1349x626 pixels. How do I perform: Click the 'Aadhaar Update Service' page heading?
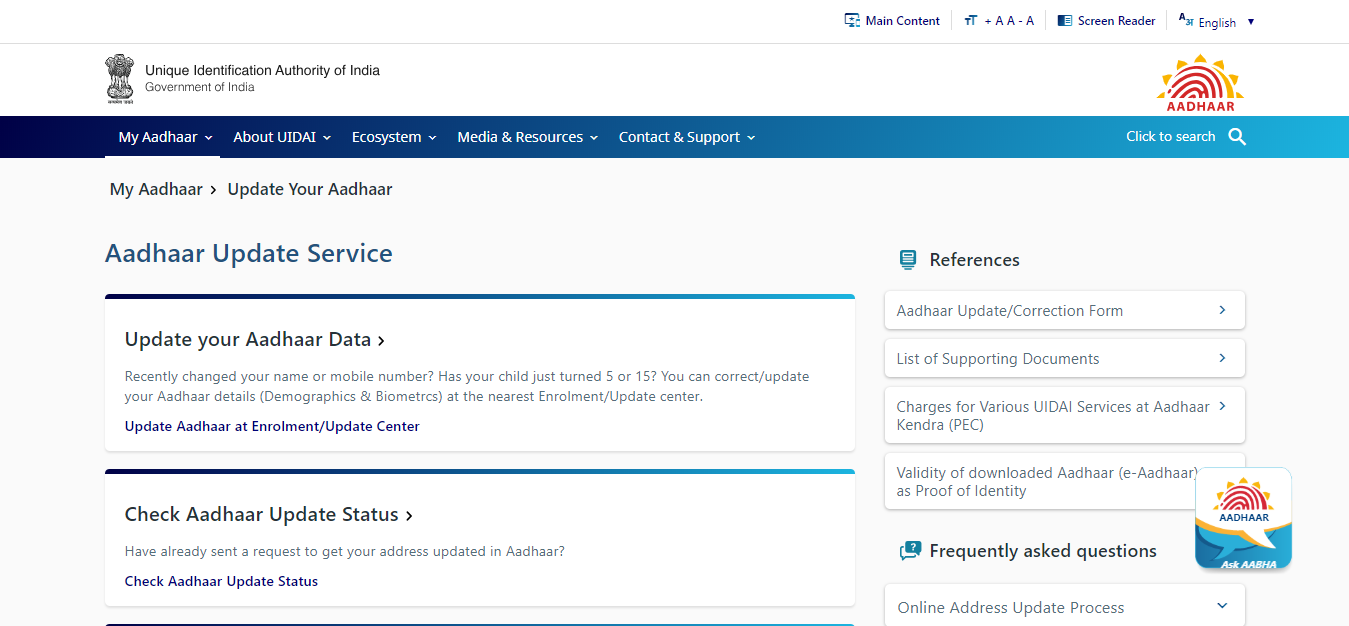(249, 253)
